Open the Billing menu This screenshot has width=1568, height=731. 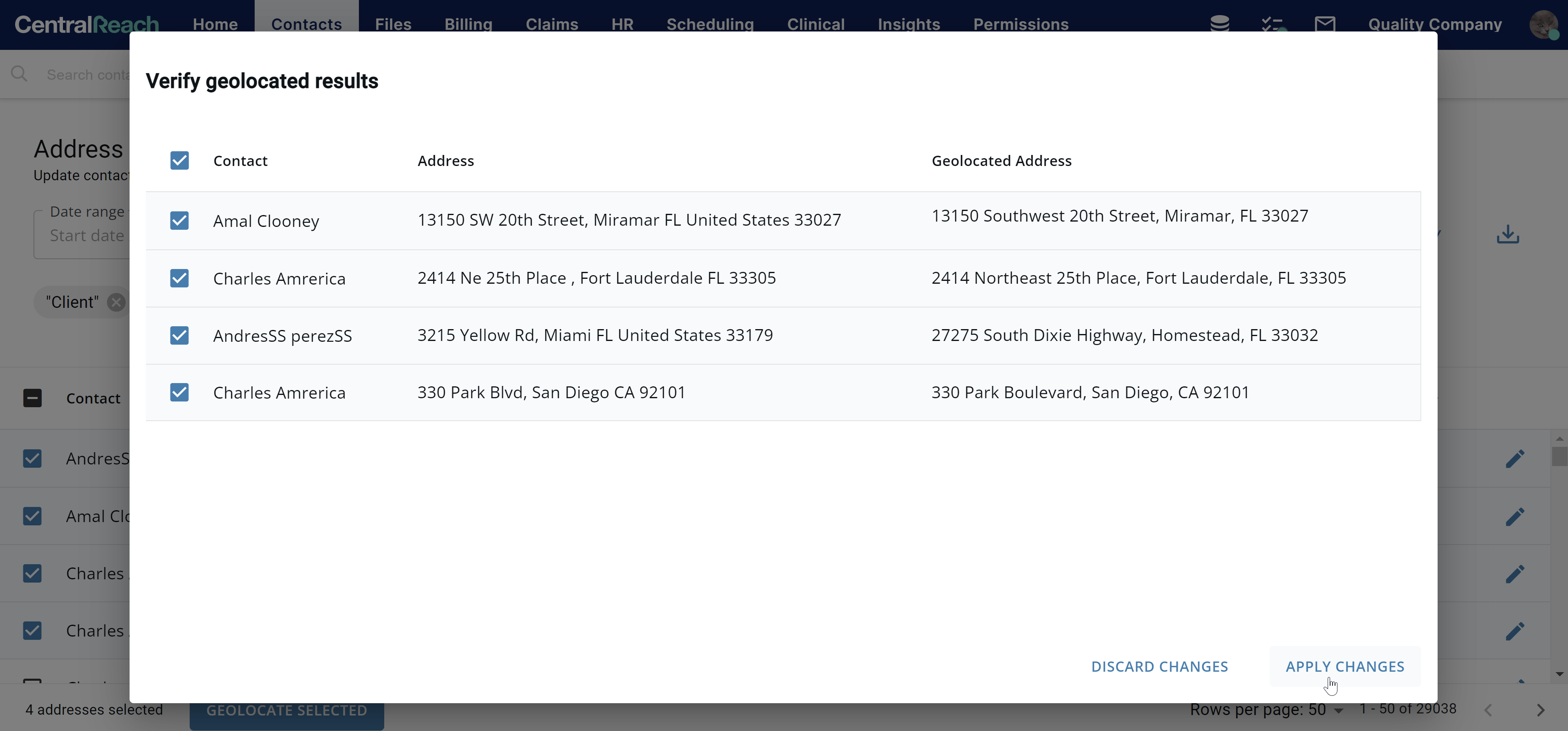click(468, 25)
